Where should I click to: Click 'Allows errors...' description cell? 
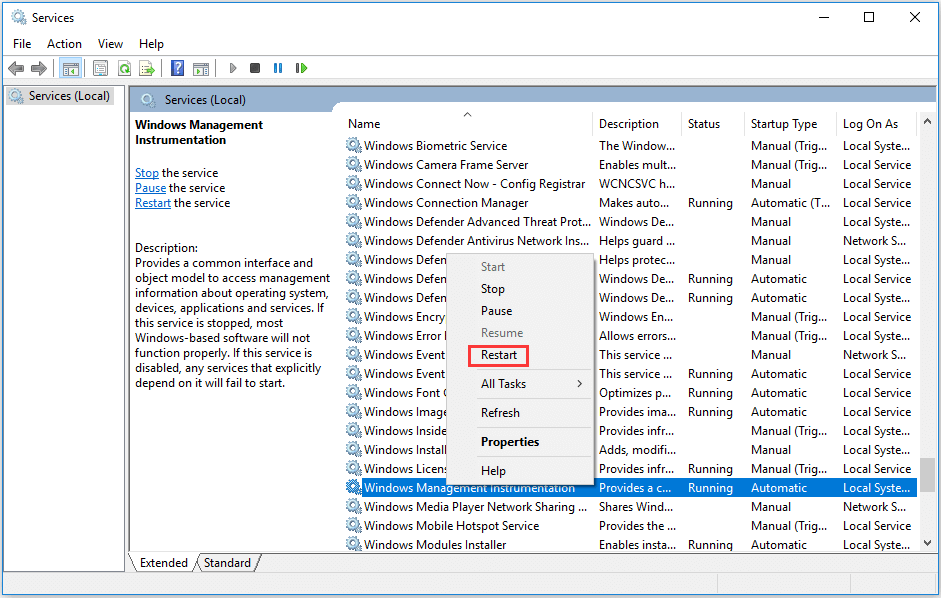point(637,336)
